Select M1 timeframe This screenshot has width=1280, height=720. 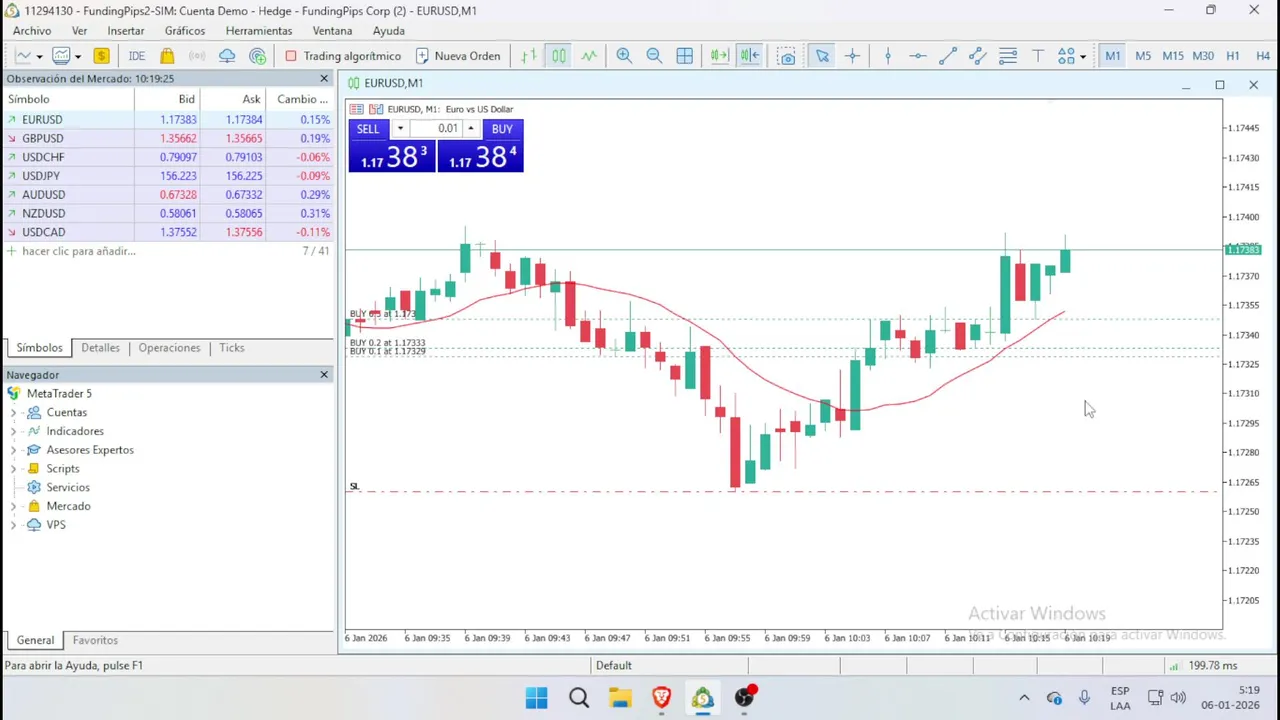[1113, 56]
